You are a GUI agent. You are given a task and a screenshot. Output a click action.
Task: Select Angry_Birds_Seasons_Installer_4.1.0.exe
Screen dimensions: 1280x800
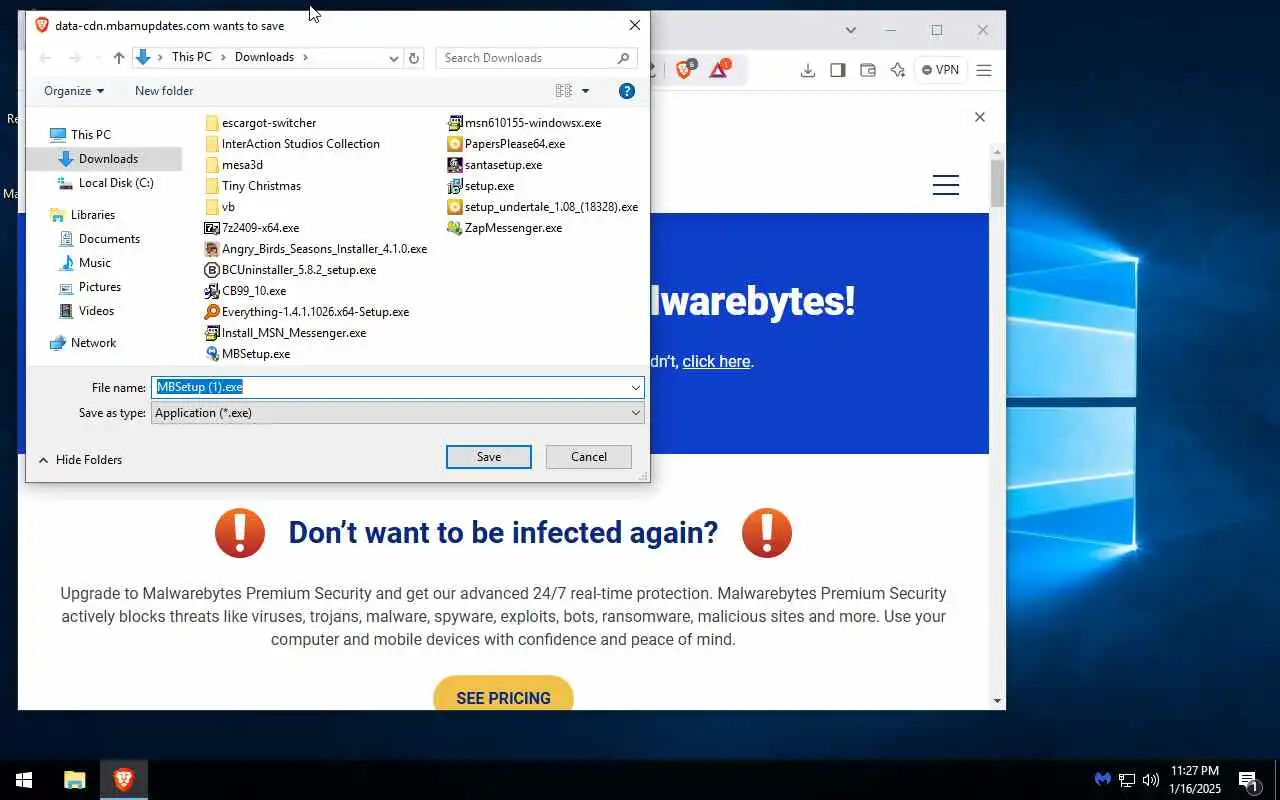pyautogui.click(x=316, y=249)
